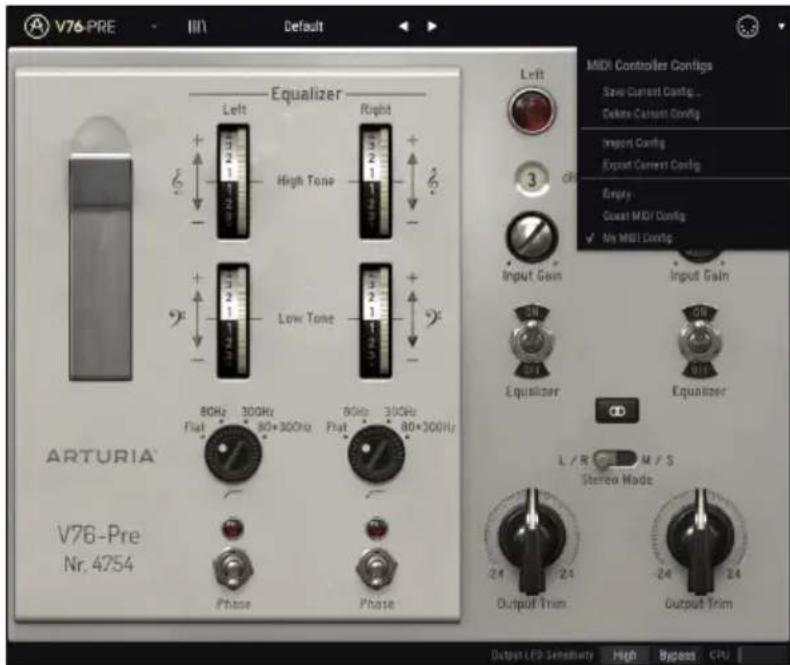
Task: Click the 'Nr. 4754' serial label
Action: click(99, 564)
